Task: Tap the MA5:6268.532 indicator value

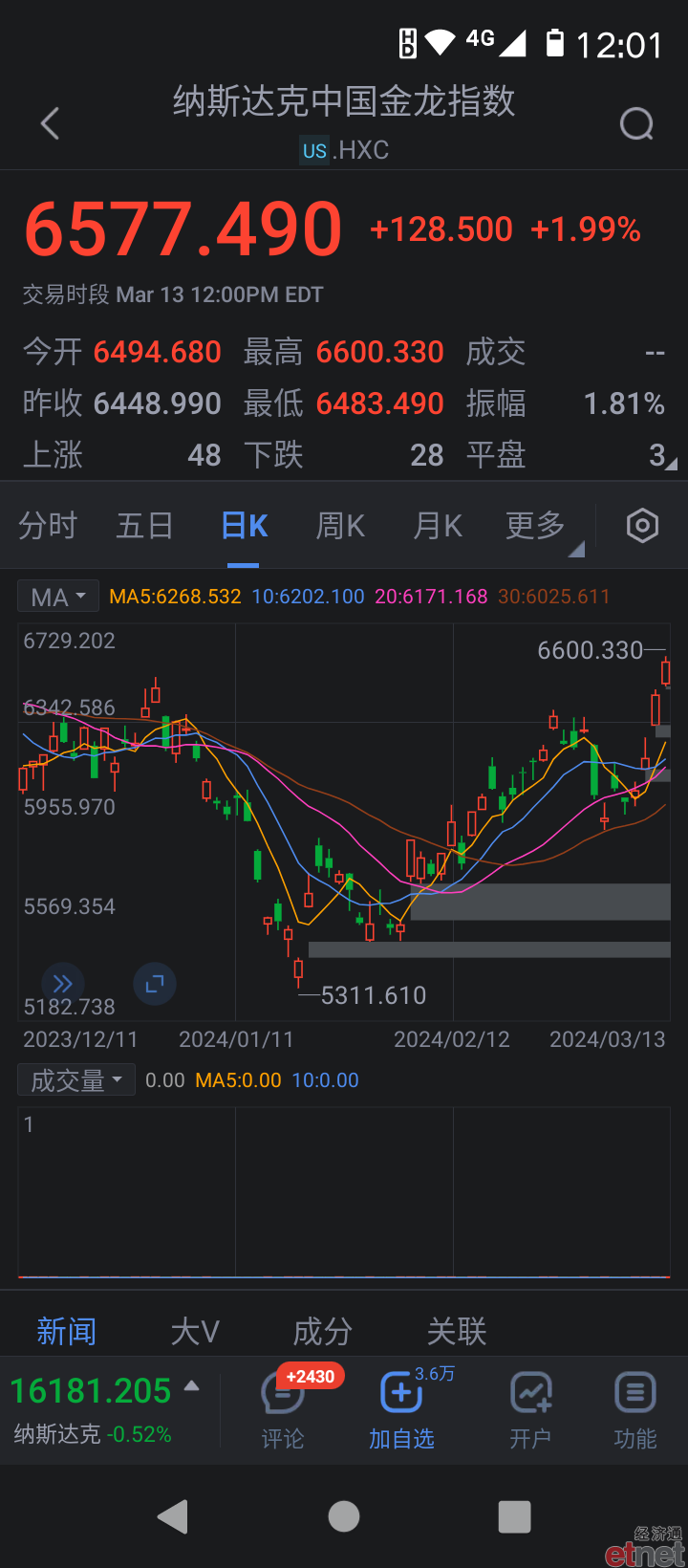Action: 175,597
